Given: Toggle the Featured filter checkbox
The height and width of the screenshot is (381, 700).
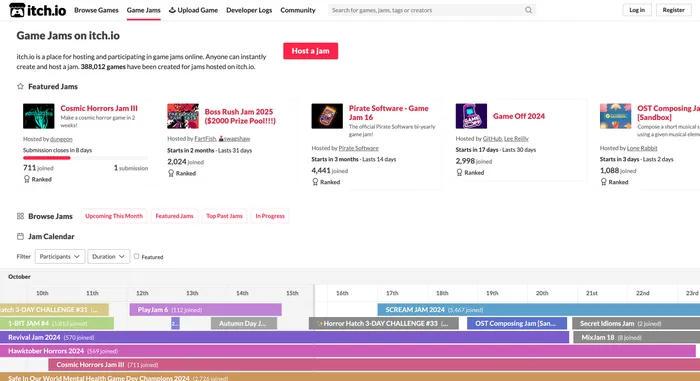Looking at the screenshot, I should pyautogui.click(x=137, y=256).
